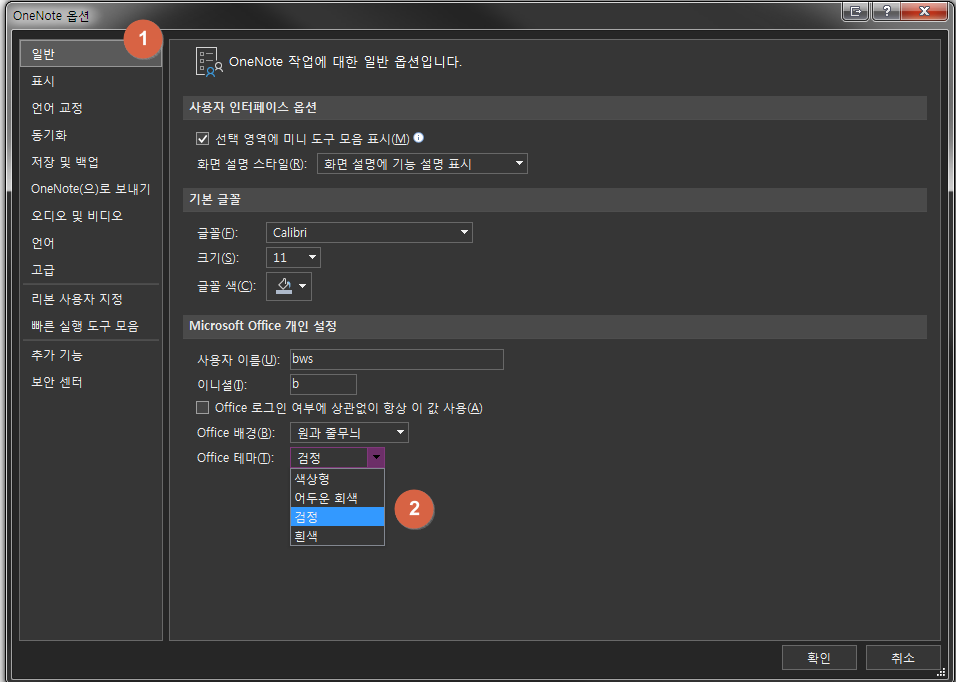Go to the 동기화 options
This screenshot has width=956, height=682.
pyautogui.click(x=90, y=135)
